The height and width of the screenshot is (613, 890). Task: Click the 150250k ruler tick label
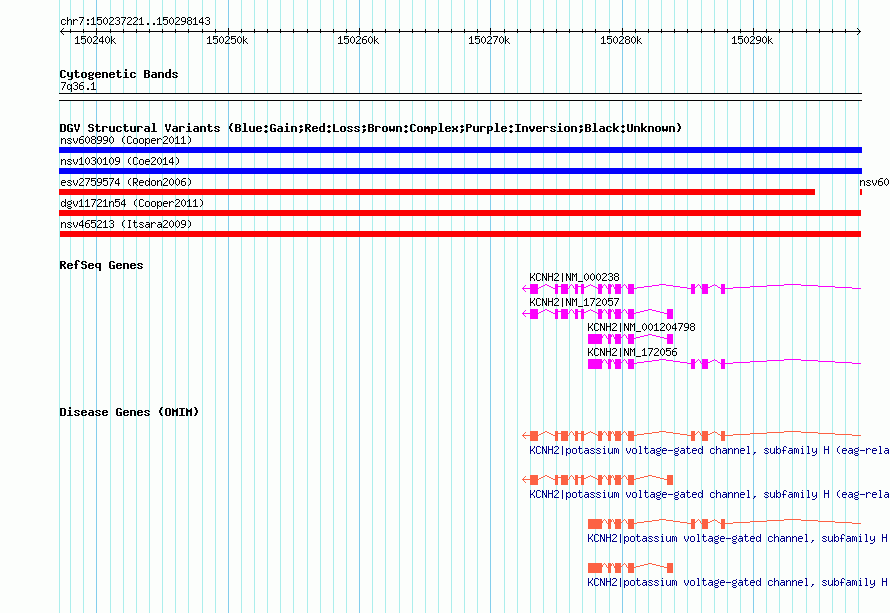click(x=227, y=40)
